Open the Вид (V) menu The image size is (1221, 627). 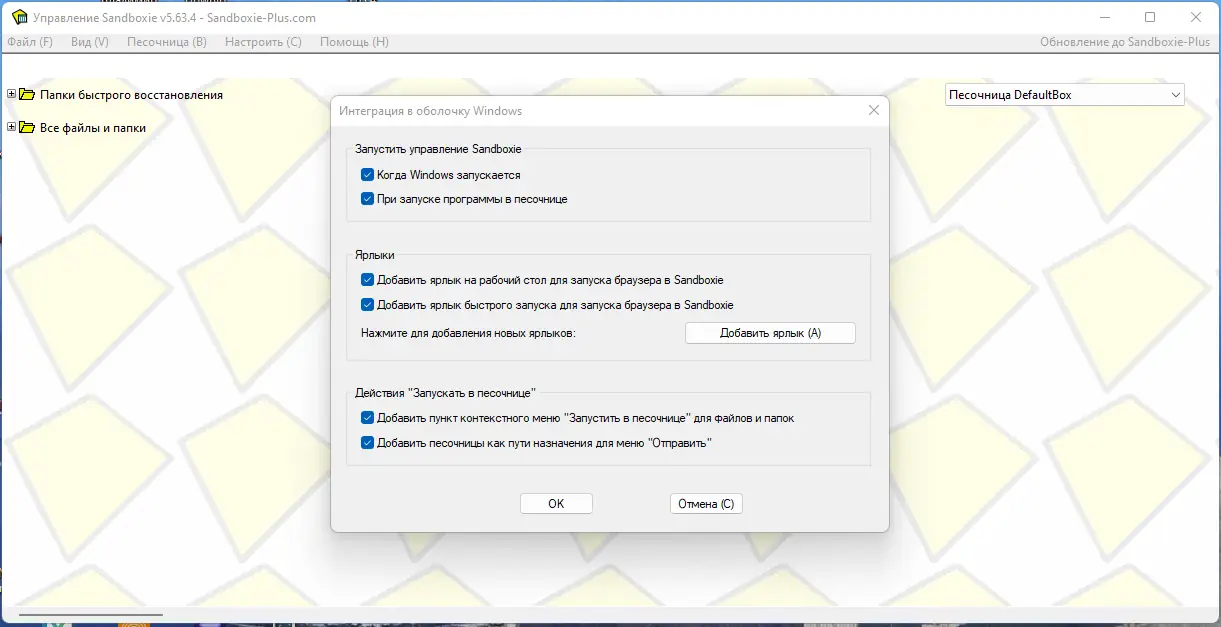pos(90,42)
